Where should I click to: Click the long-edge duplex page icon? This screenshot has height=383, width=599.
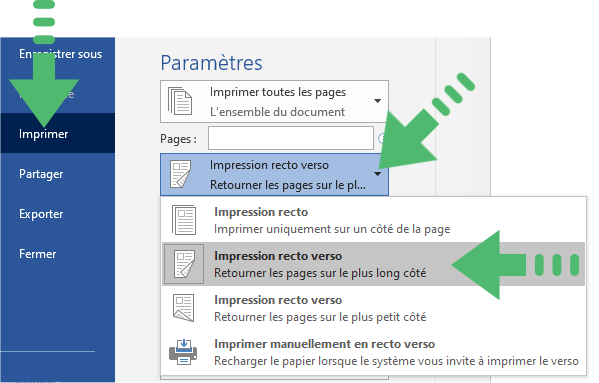[x=184, y=264]
